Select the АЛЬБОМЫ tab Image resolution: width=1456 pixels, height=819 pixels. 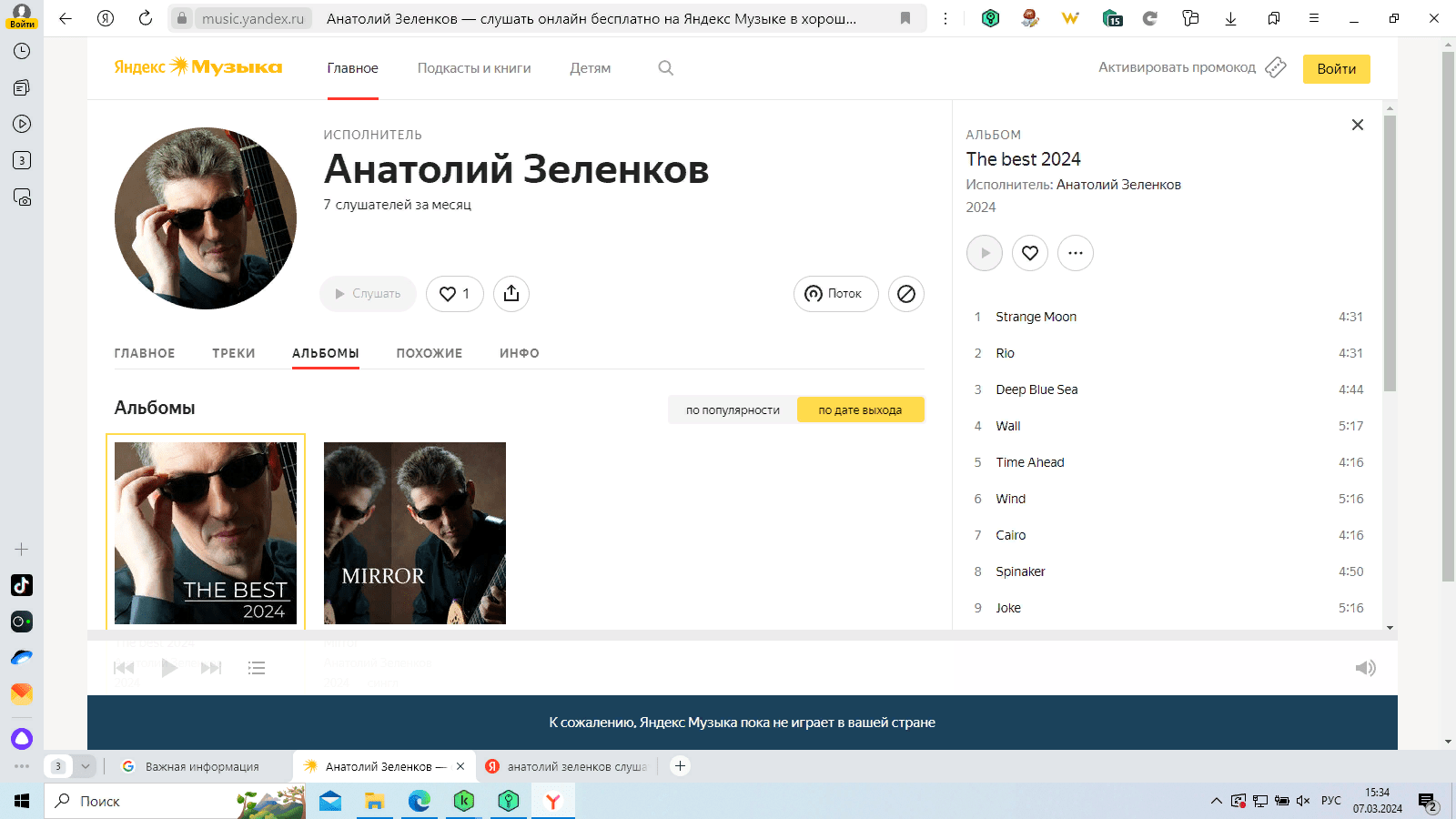point(326,353)
